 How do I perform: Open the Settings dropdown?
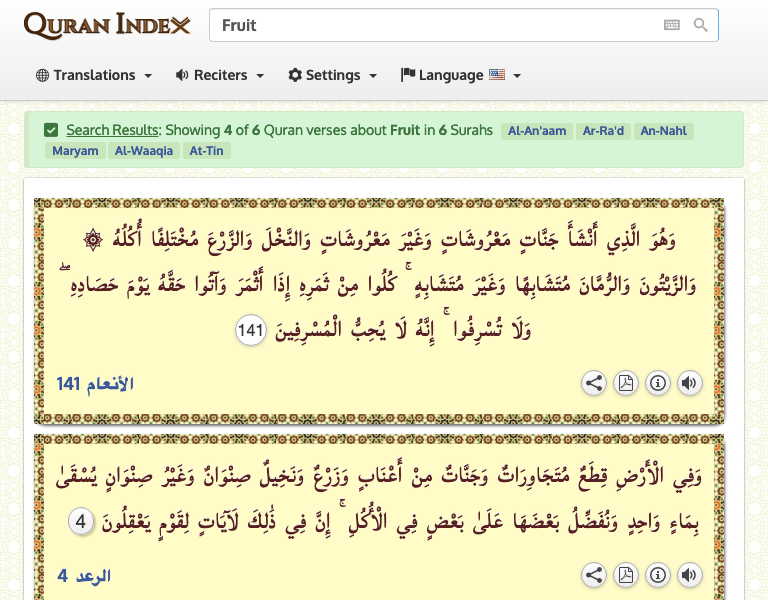click(333, 75)
